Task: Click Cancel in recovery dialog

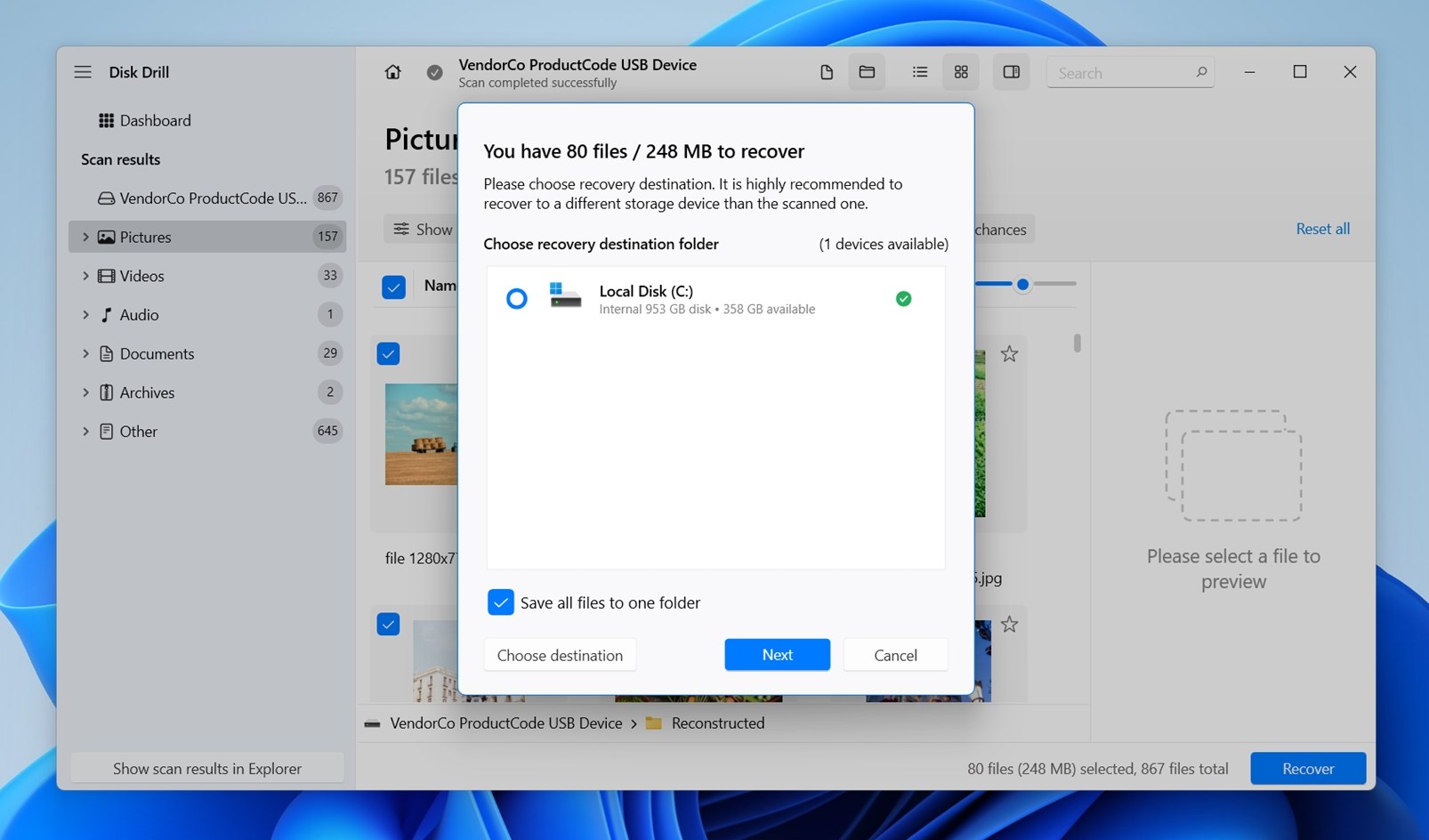Action: [x=895, y=655]
